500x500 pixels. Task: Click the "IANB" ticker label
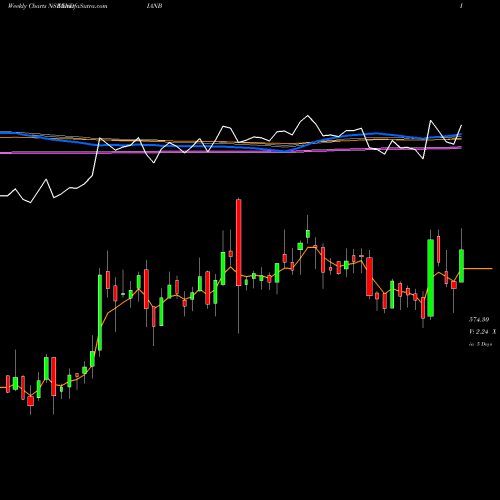coord(154,6)
